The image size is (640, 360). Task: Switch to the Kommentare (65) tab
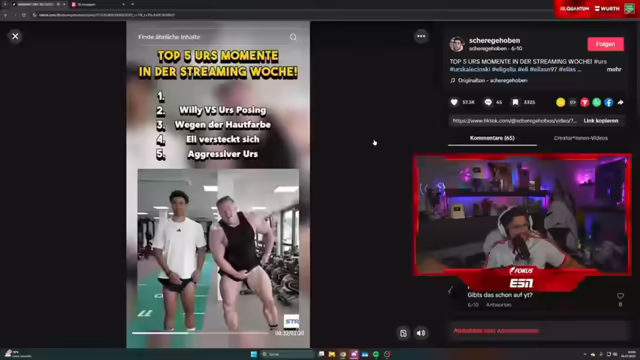click(492, 138)
